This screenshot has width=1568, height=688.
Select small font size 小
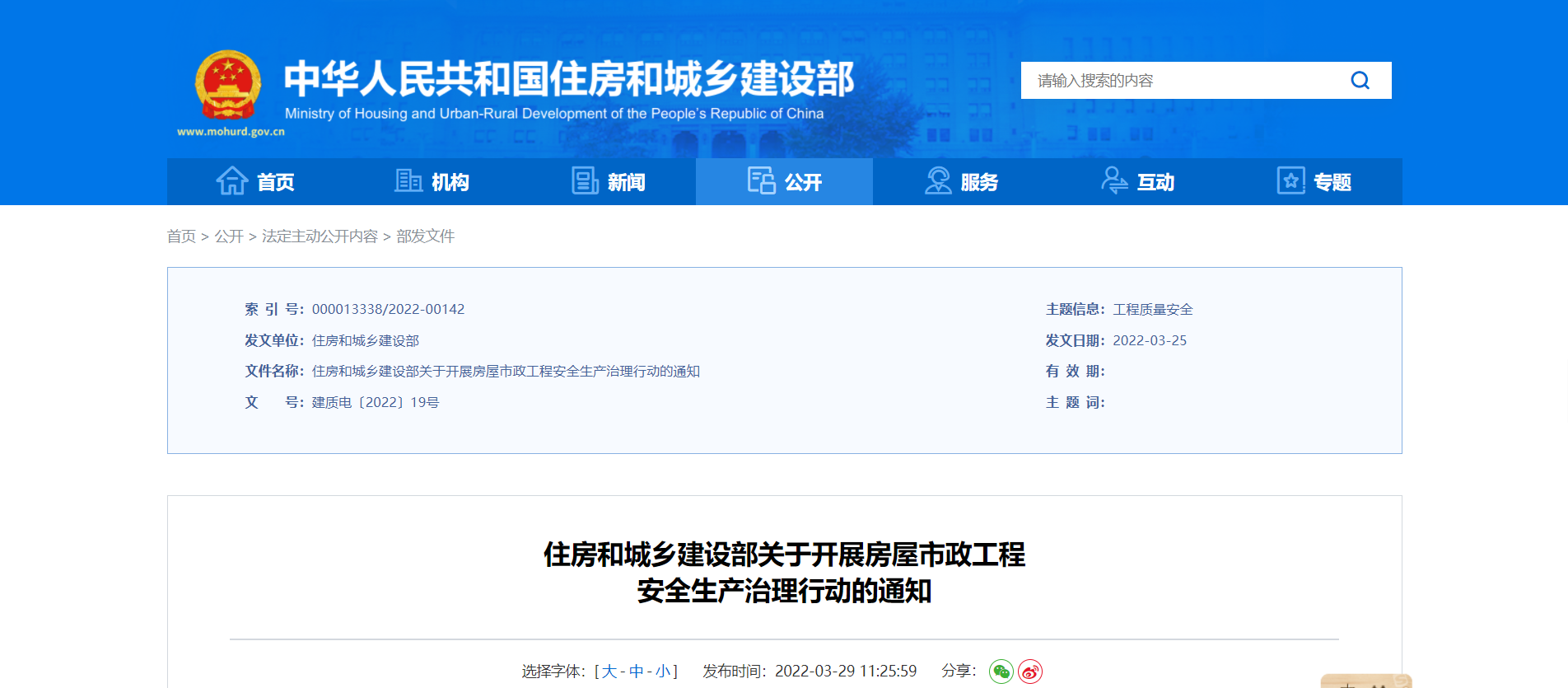click(663, 672)
